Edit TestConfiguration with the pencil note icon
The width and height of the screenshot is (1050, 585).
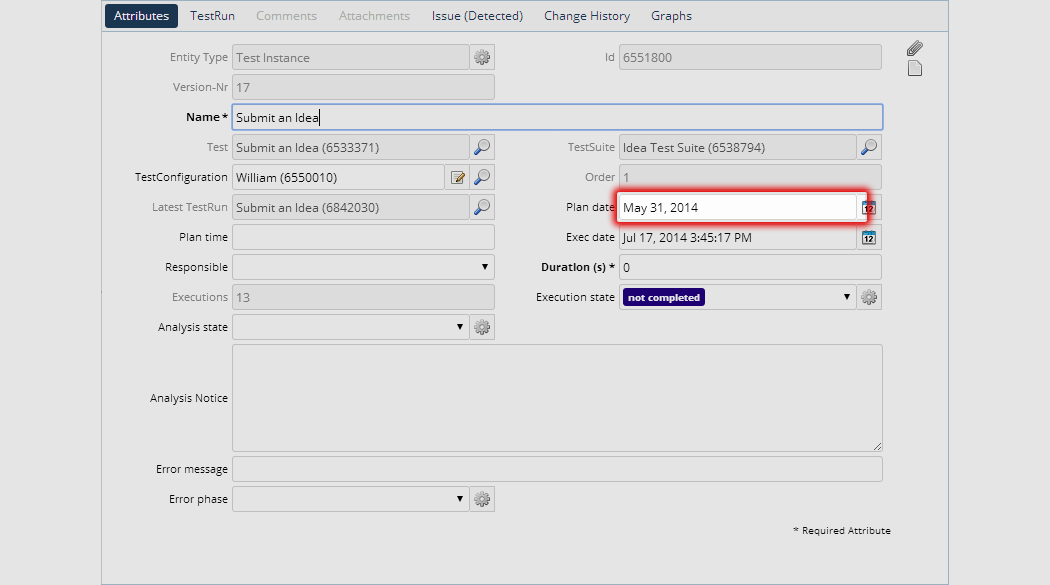(457, 177)
